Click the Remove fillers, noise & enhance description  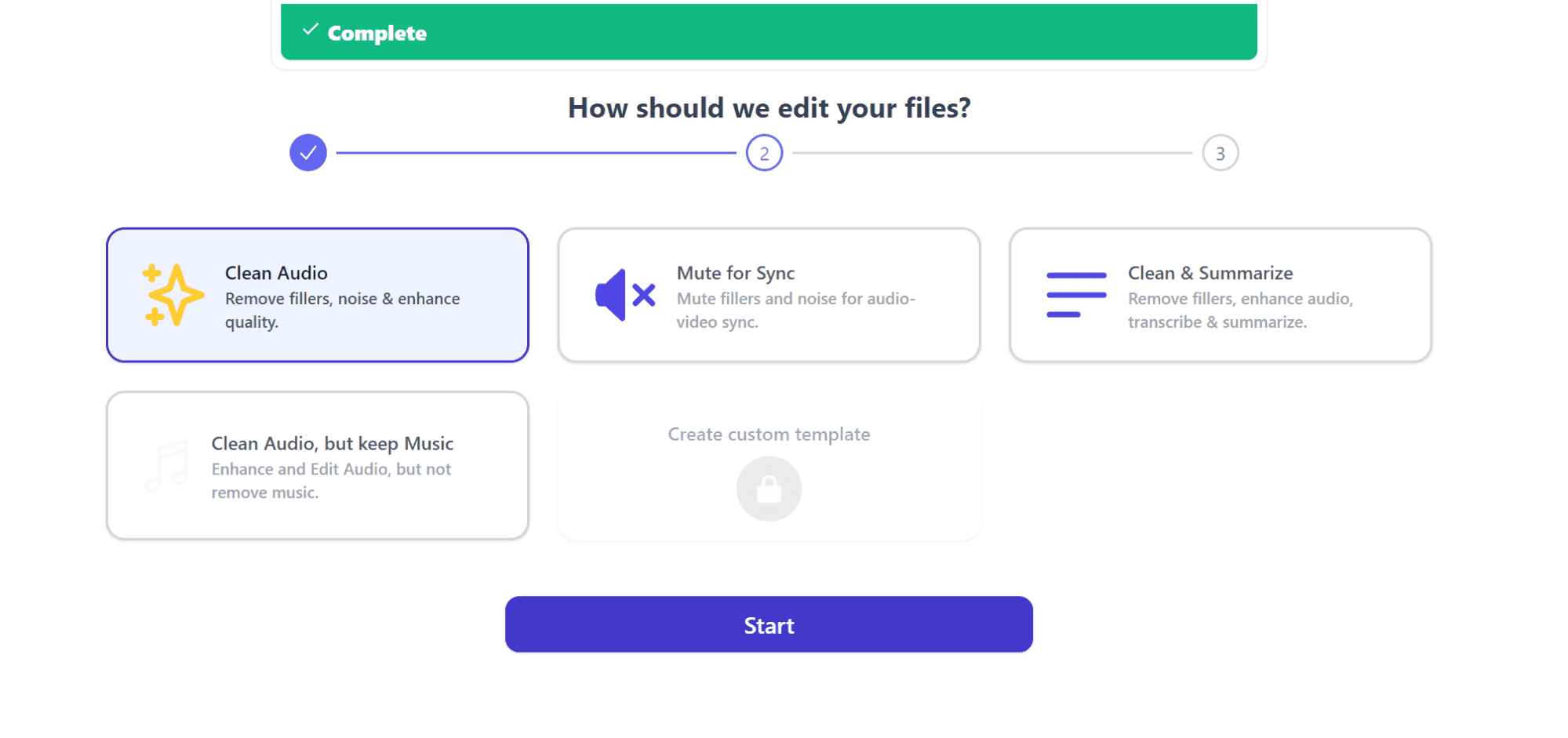click(343, 311)
